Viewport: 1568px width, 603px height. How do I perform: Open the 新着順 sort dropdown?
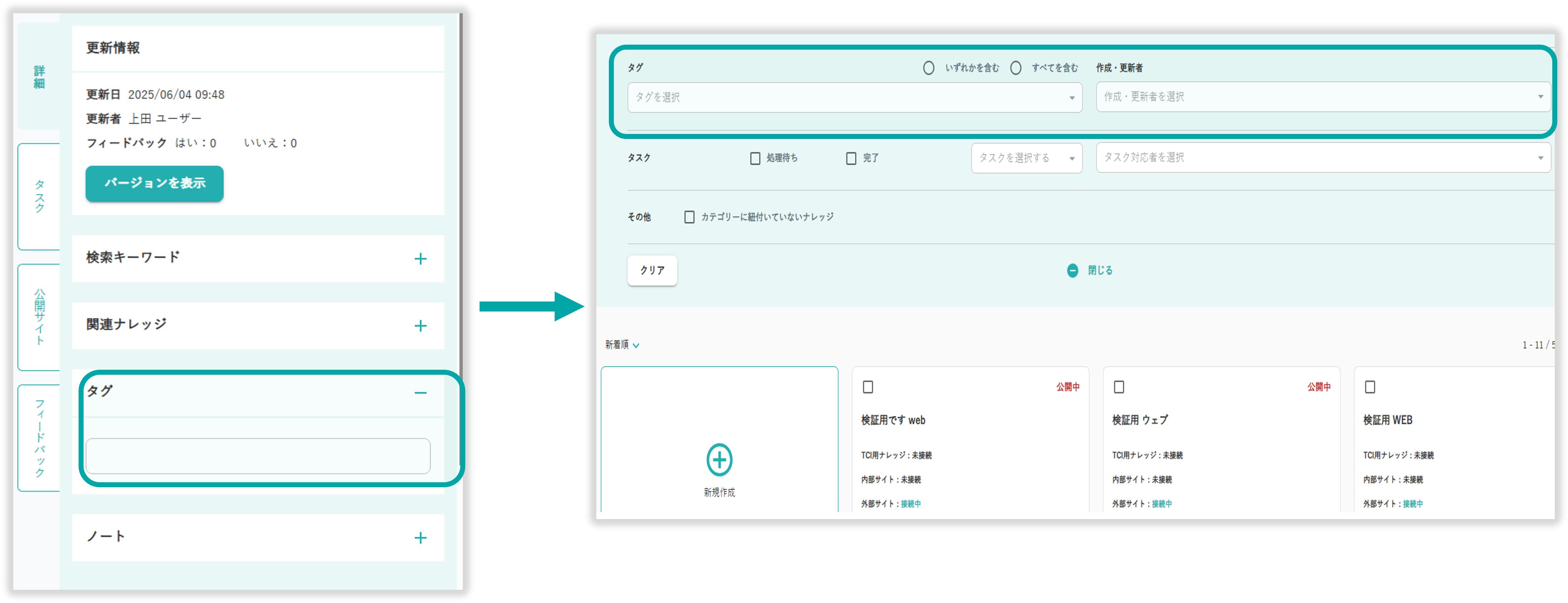pos(621,345)
